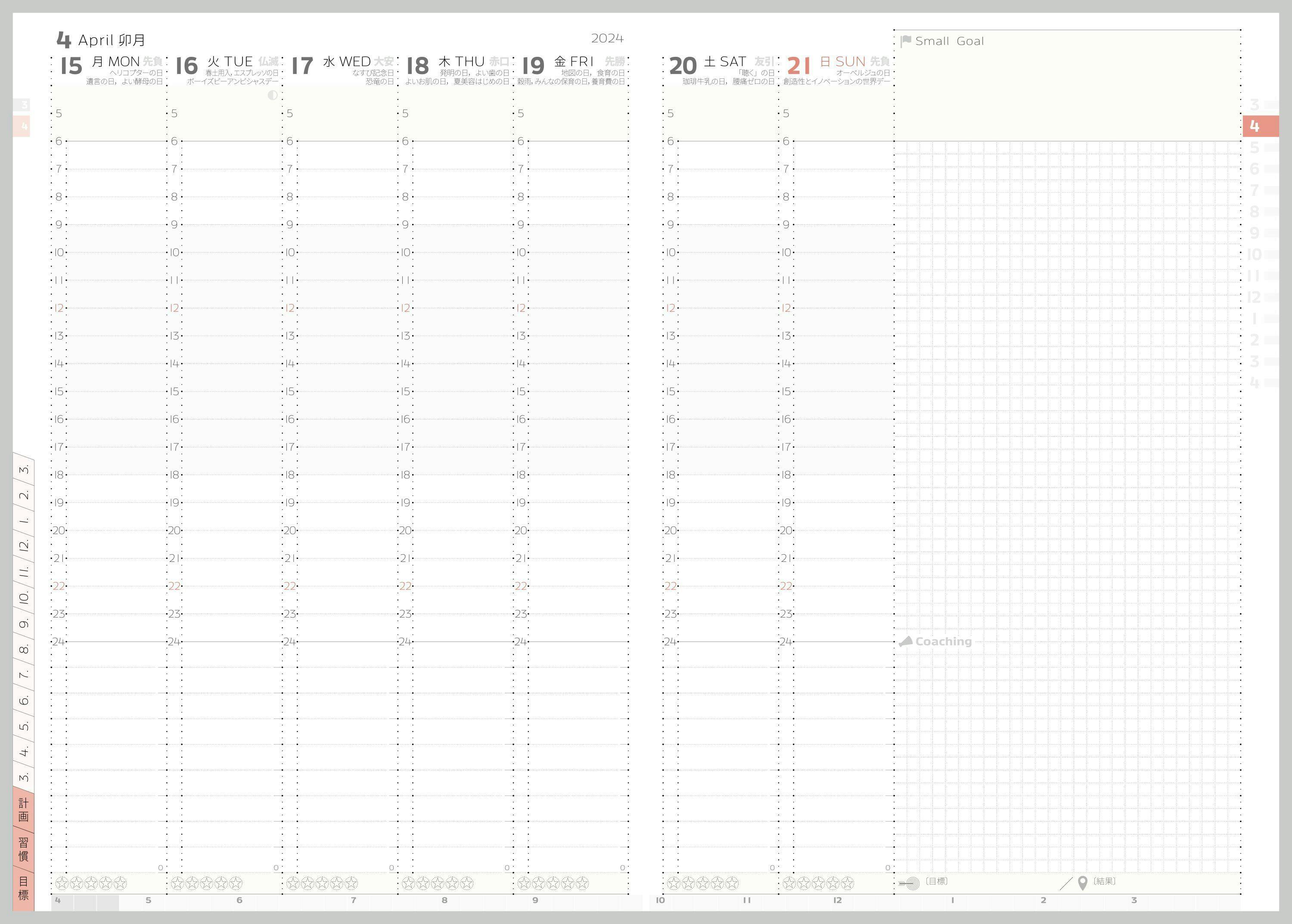Click the 結果 location pin icon

point(1083,884)
